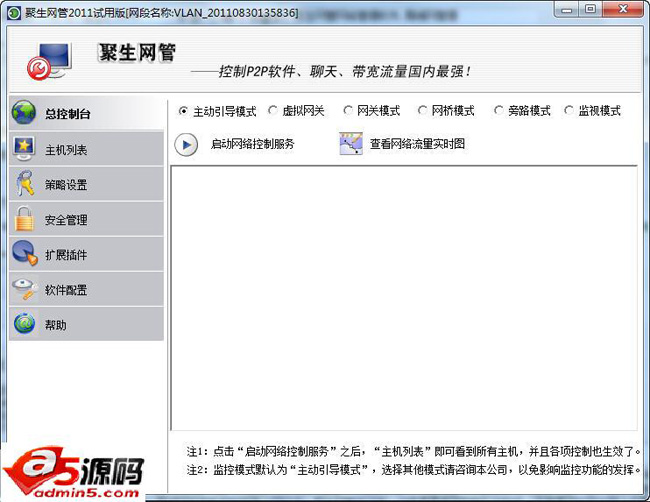Click 启动网络控制服务 label
The image size is (650, 502).
tap(252, 144)
